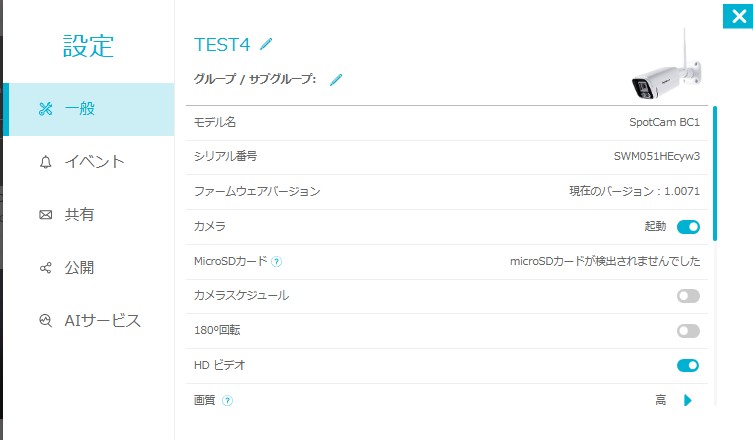The height and width of the screenshot is (440, 753).
Task: Click the help icon beside 画質
Action: pyautogui.click(x=228, y=401)
